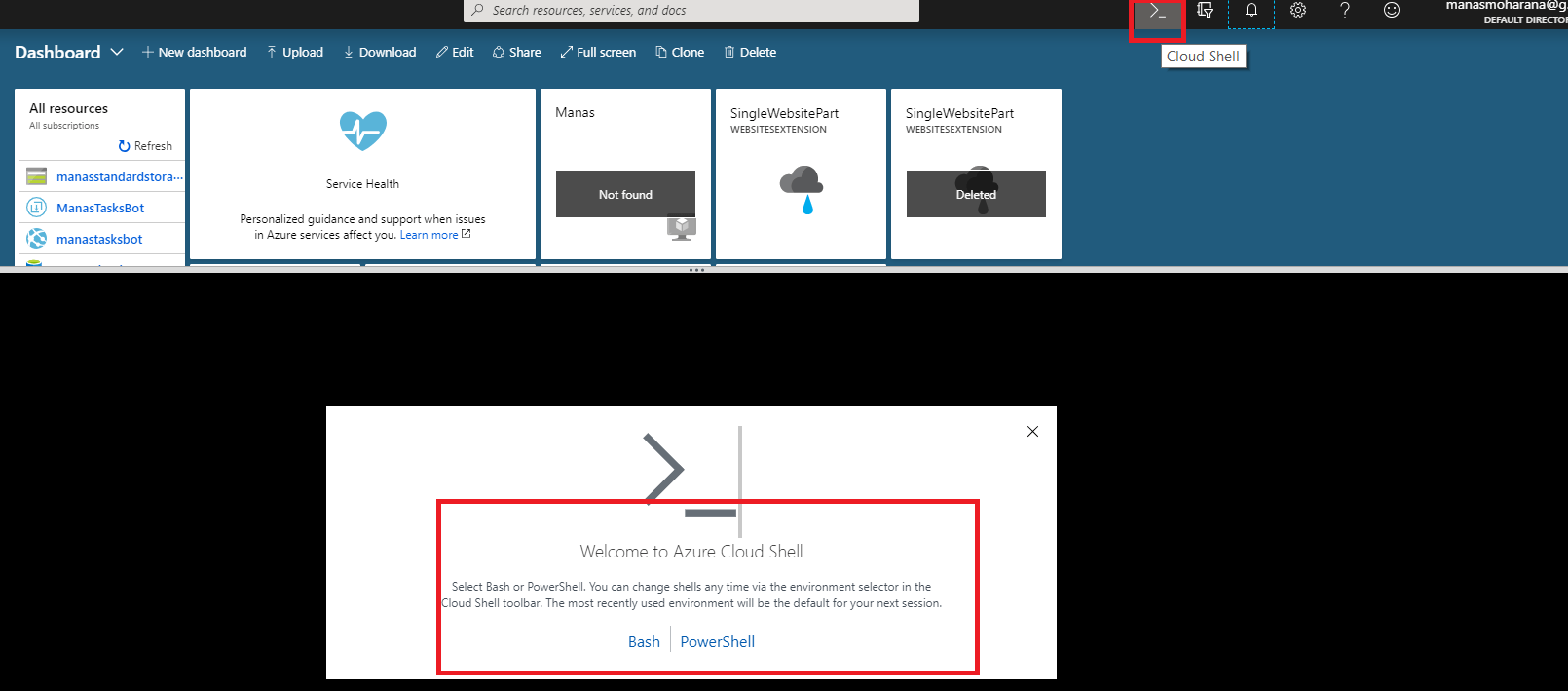This screenshot has width=1568, height=691.
Task: Click the Manas tile title
Action: (575, 112)
